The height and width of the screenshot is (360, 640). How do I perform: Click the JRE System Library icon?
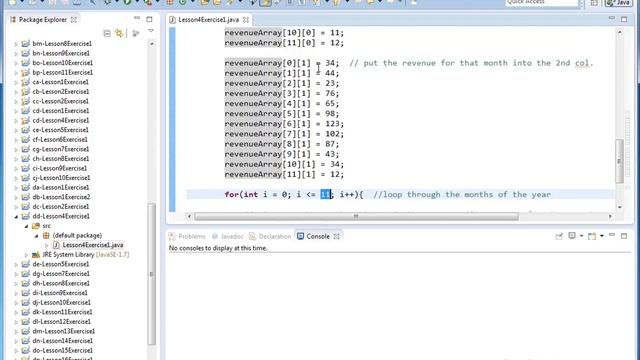[36, 255]
